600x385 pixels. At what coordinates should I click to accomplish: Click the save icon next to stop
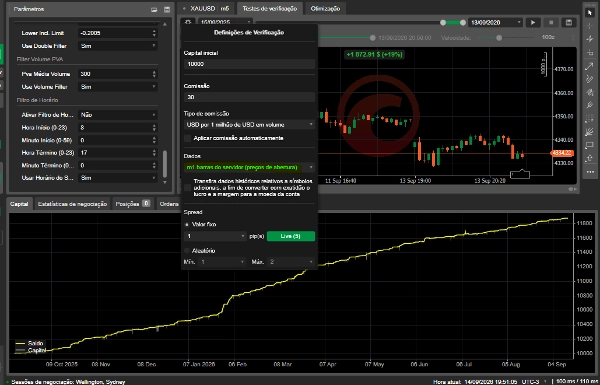(569, 23)
